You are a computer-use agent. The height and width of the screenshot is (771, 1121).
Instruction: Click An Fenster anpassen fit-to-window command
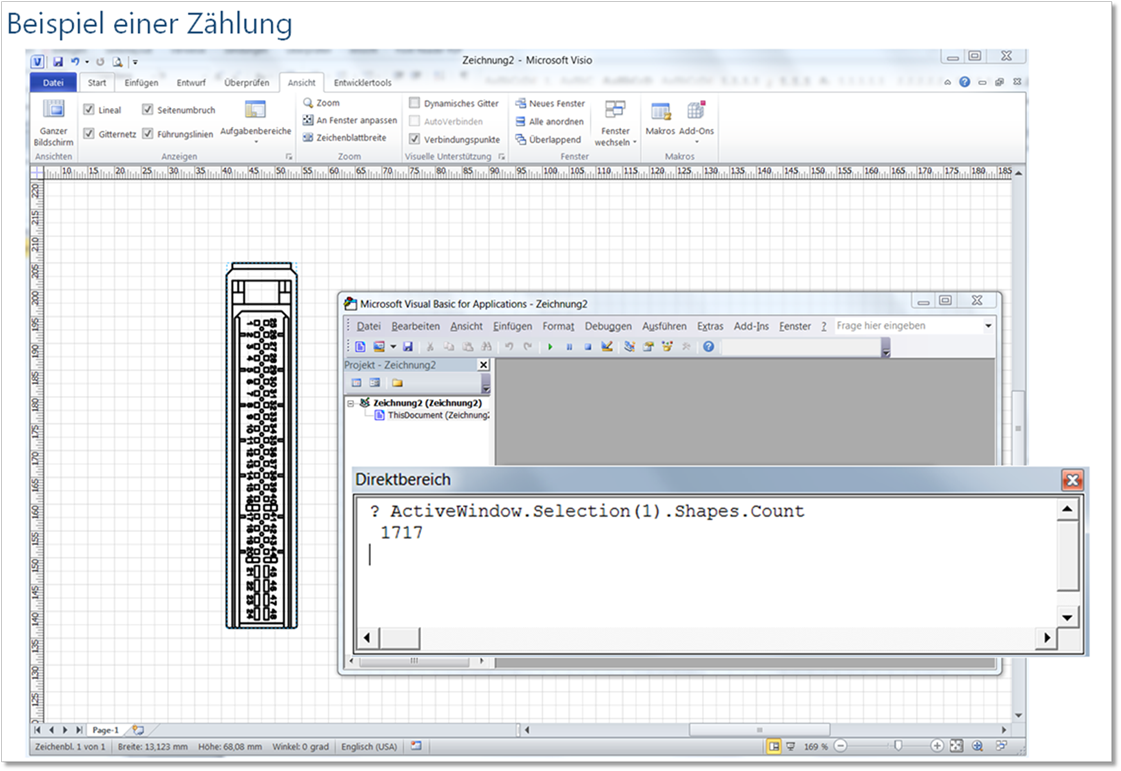[x=350, y=120]
